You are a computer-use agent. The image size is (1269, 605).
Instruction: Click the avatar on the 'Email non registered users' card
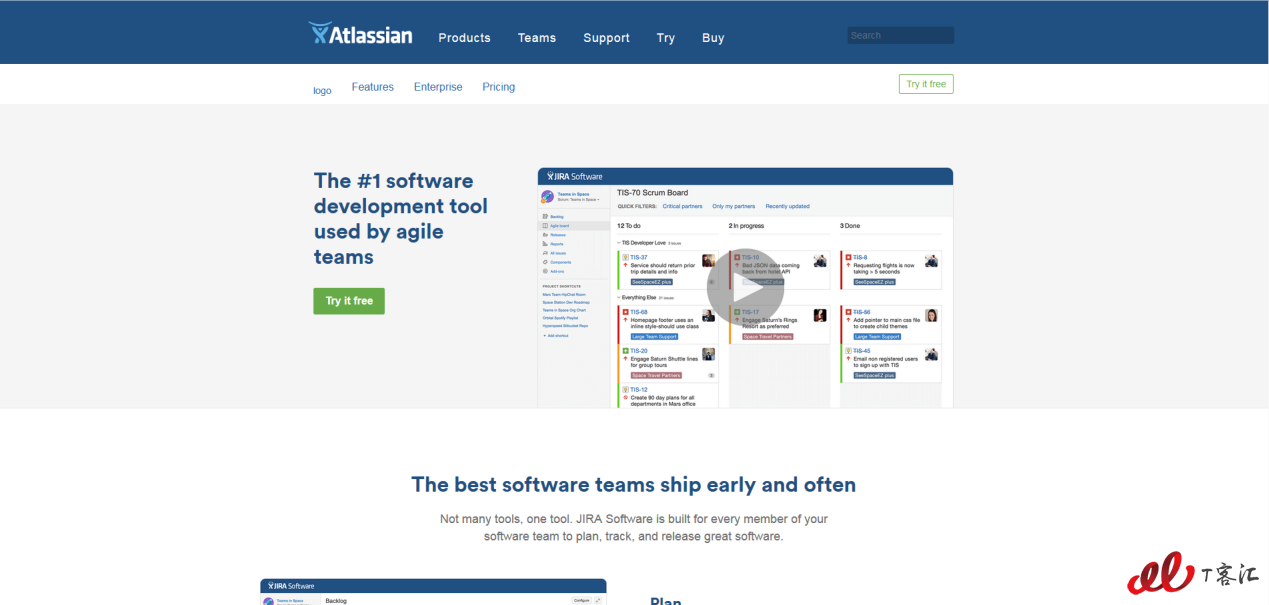point(932,354)
